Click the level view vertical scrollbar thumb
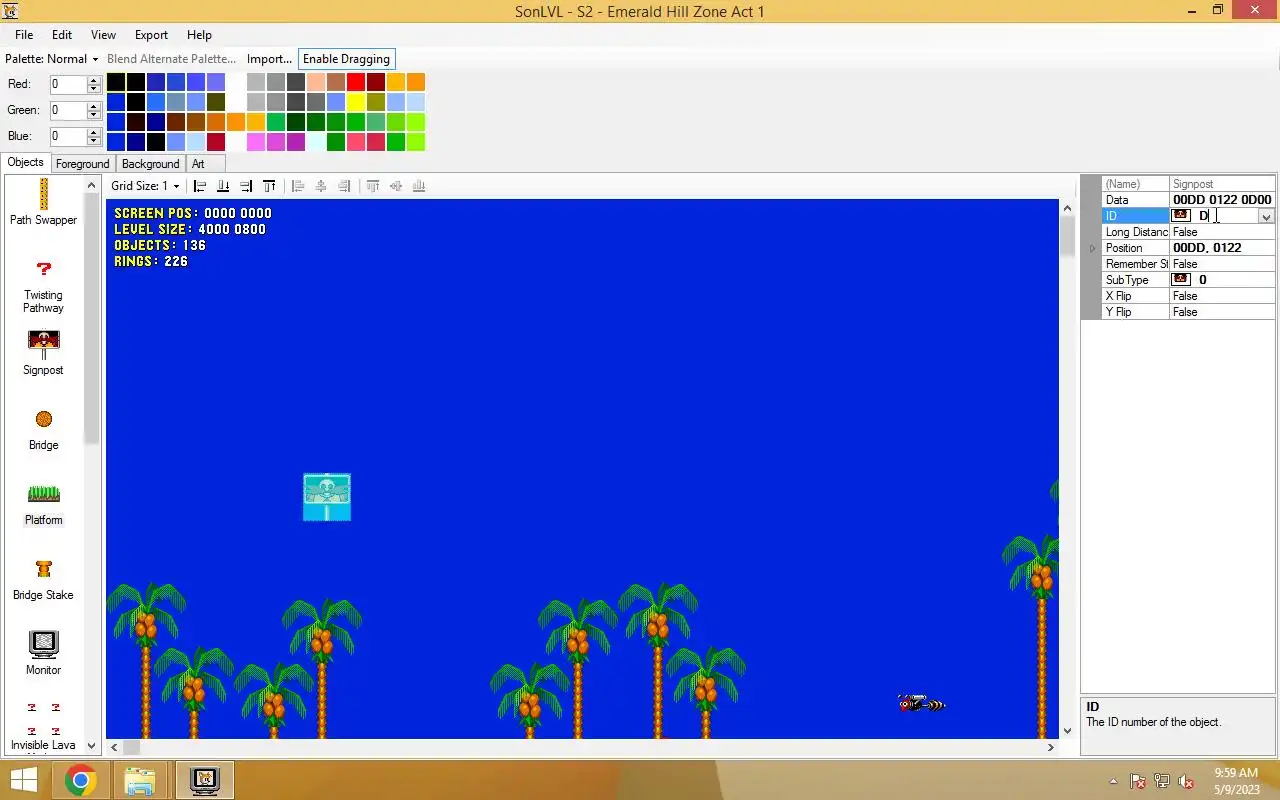1280x800 pixels. (x=1067, y=234)
